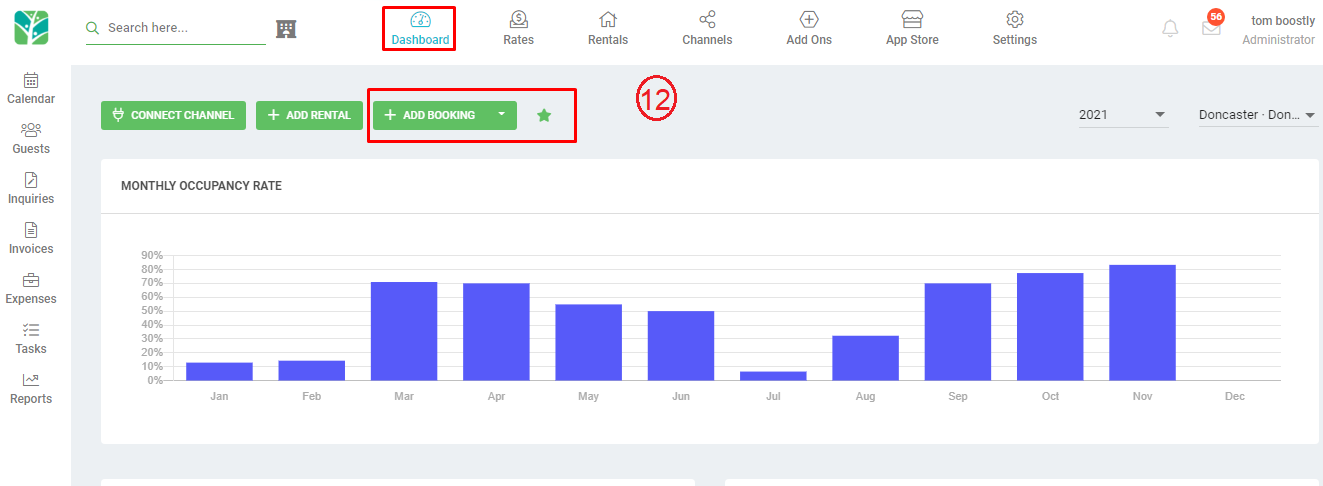Open the Add Ons tab
The width and height of the screenshot is (1323, 486).
[x=809, y=29]
